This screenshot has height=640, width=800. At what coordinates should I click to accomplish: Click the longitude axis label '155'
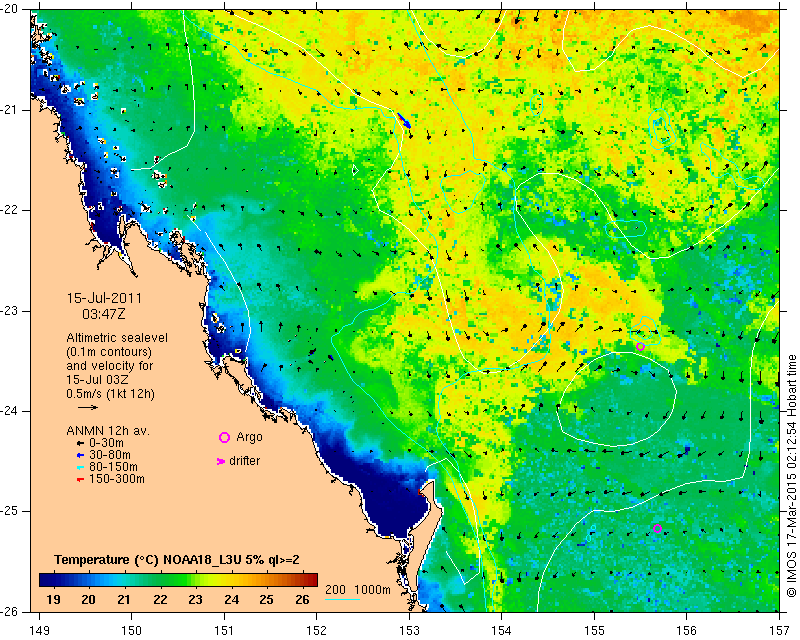point(594,631)
